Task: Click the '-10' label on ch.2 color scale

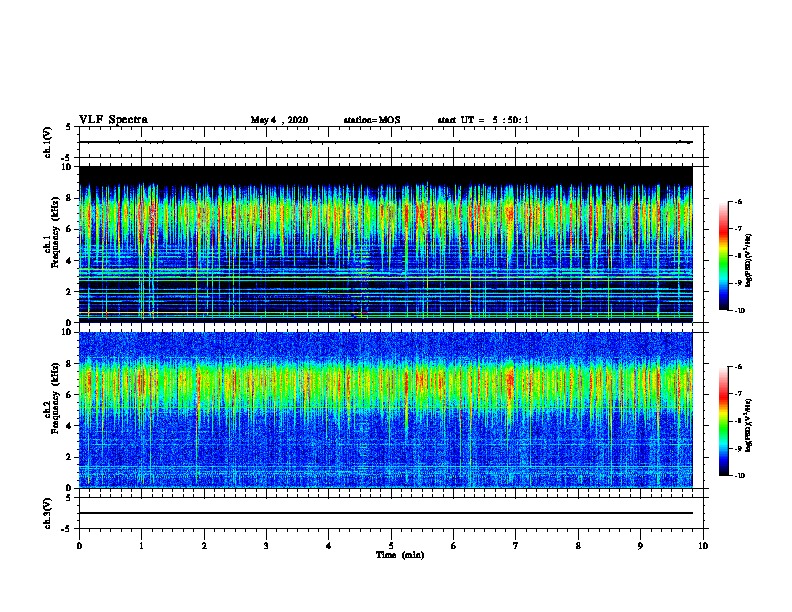Action: 740,476
